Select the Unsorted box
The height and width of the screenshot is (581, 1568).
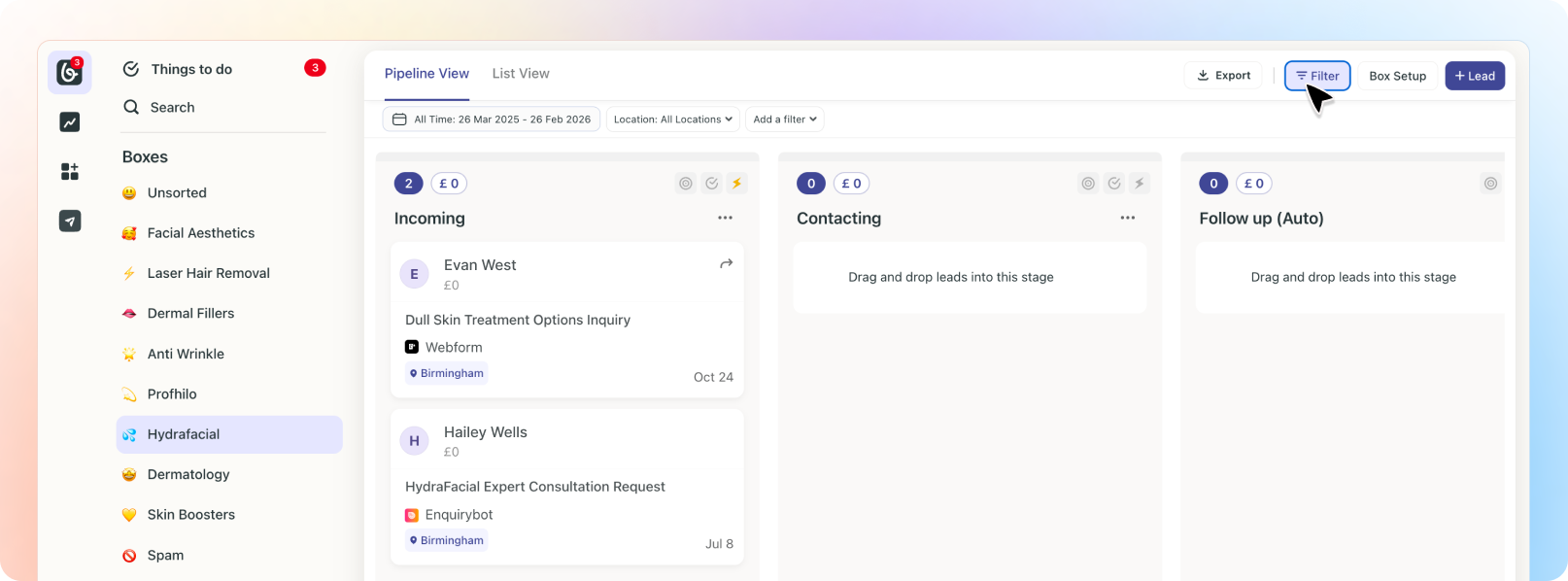pyautogui.click(x=229, y=193)
